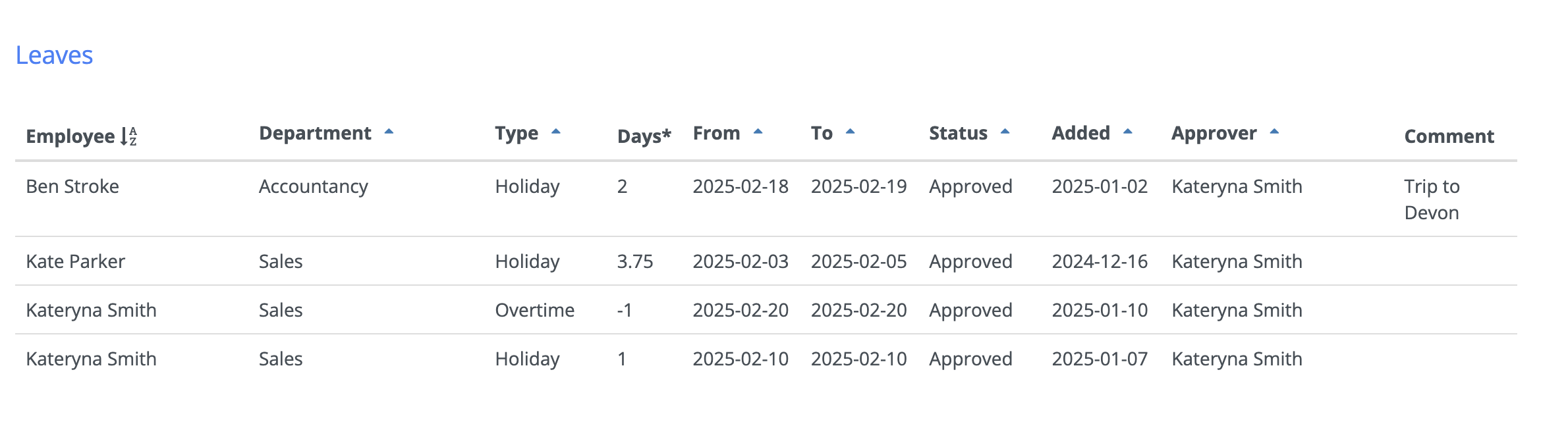The width and height of the screenshot is (1568, 424).
Task: Click the sort arrow next to From
Action: (x=758, y=132)
